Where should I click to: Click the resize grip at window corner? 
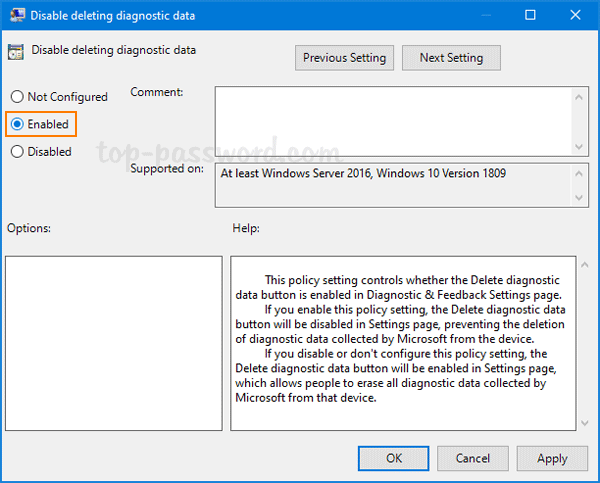[594, 477]
